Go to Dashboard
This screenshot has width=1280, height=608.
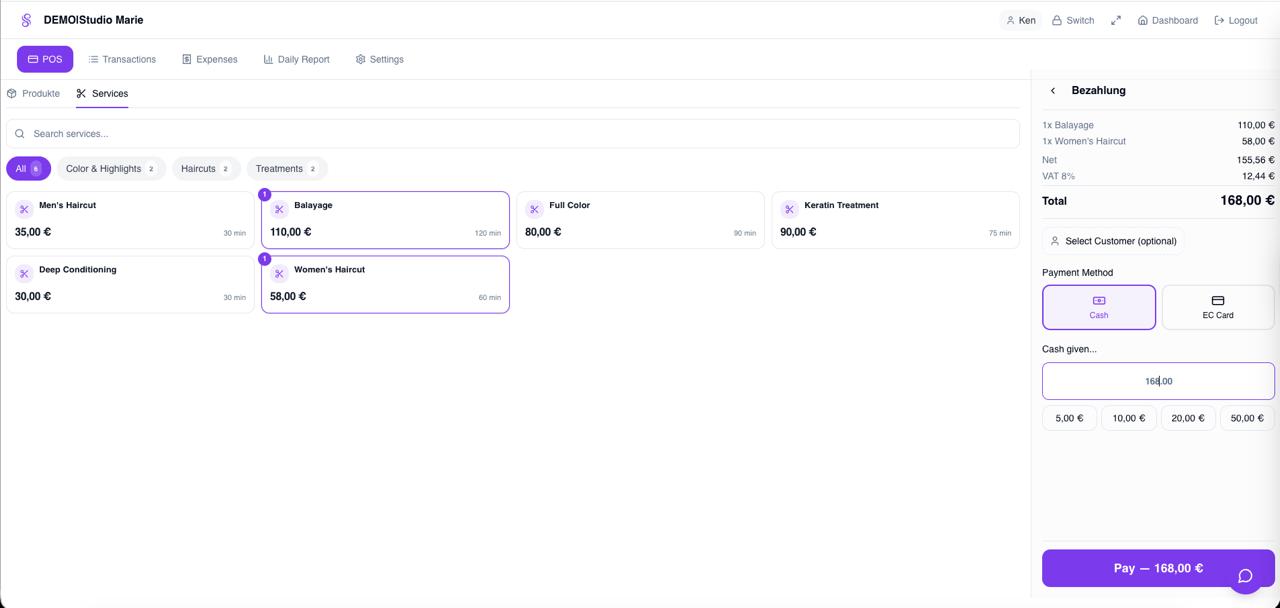click(1168, 20)
